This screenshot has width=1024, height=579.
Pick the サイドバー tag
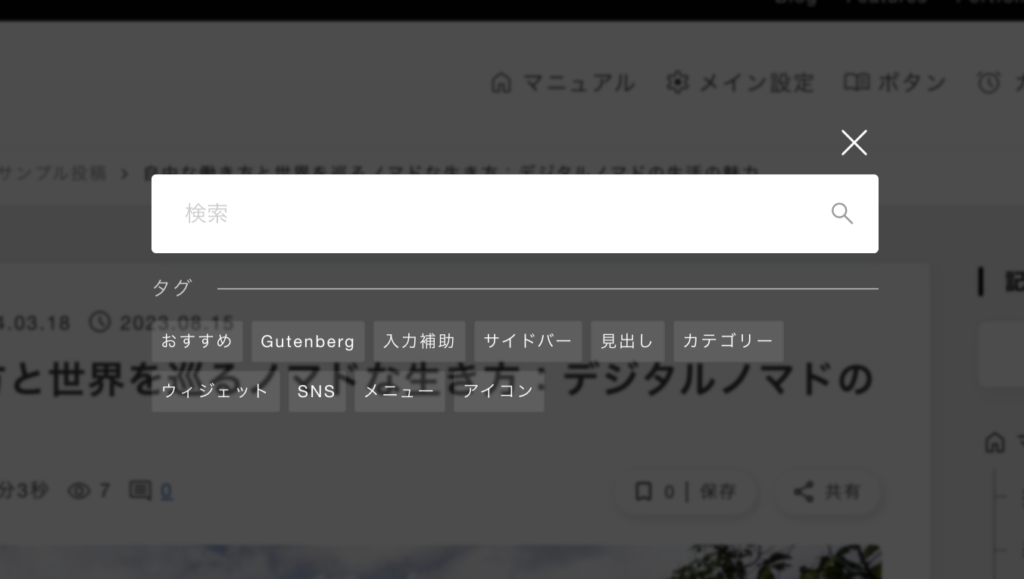[x=528, y=341]
